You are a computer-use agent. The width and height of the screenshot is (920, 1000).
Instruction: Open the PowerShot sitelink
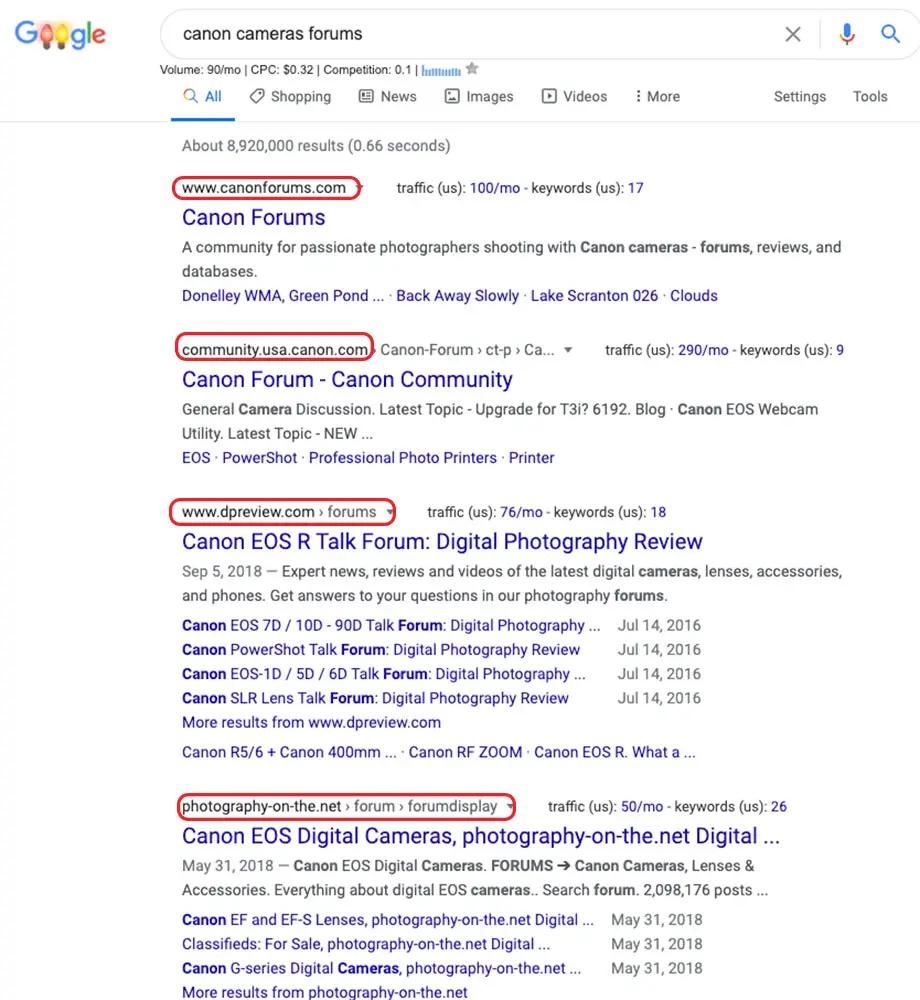click(259, 458)
